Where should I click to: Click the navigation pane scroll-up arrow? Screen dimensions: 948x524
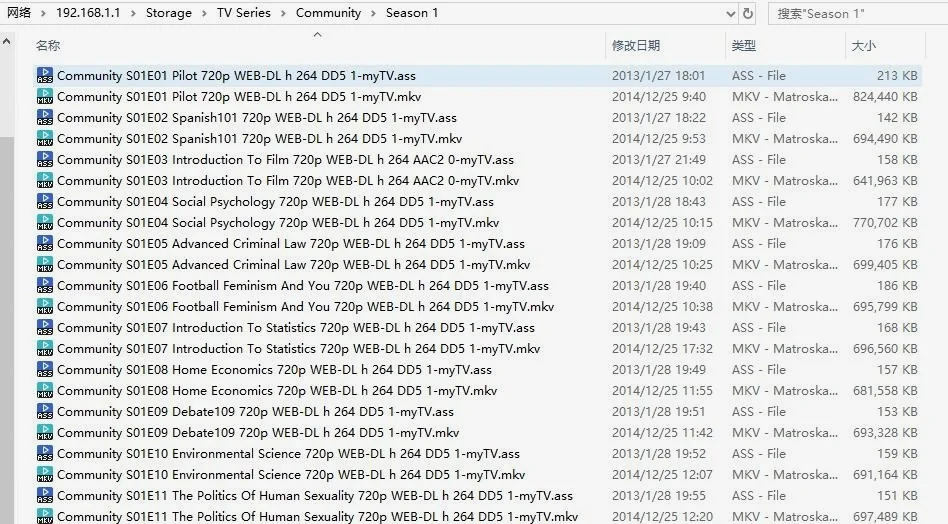click(6, 41)
